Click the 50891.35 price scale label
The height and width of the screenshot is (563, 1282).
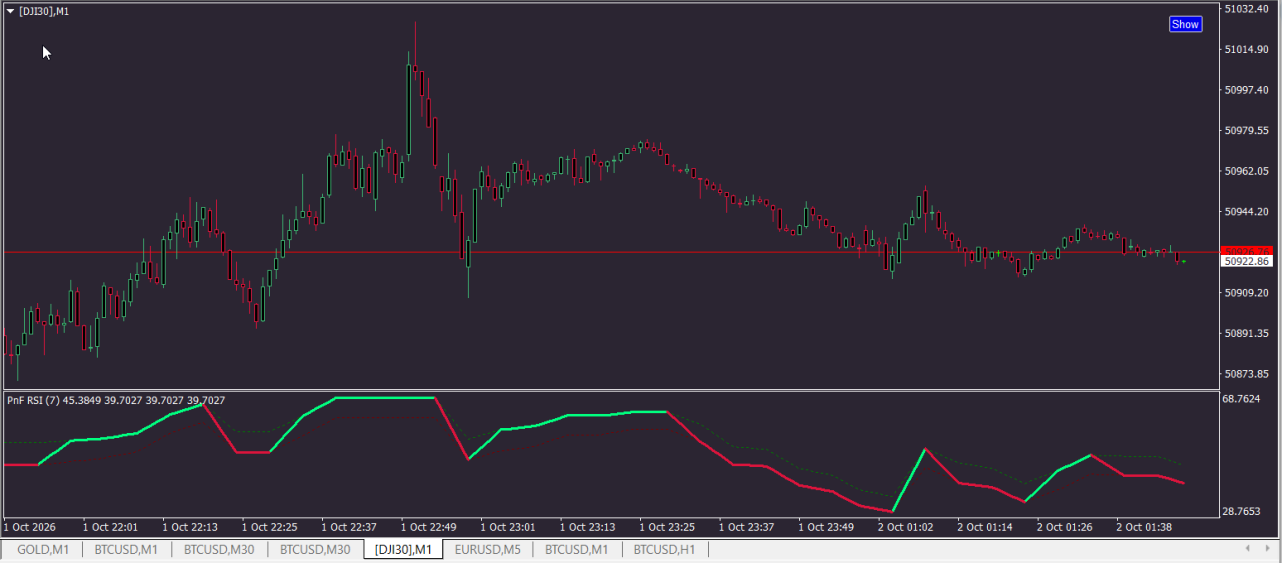click(x=1246, y=333)
